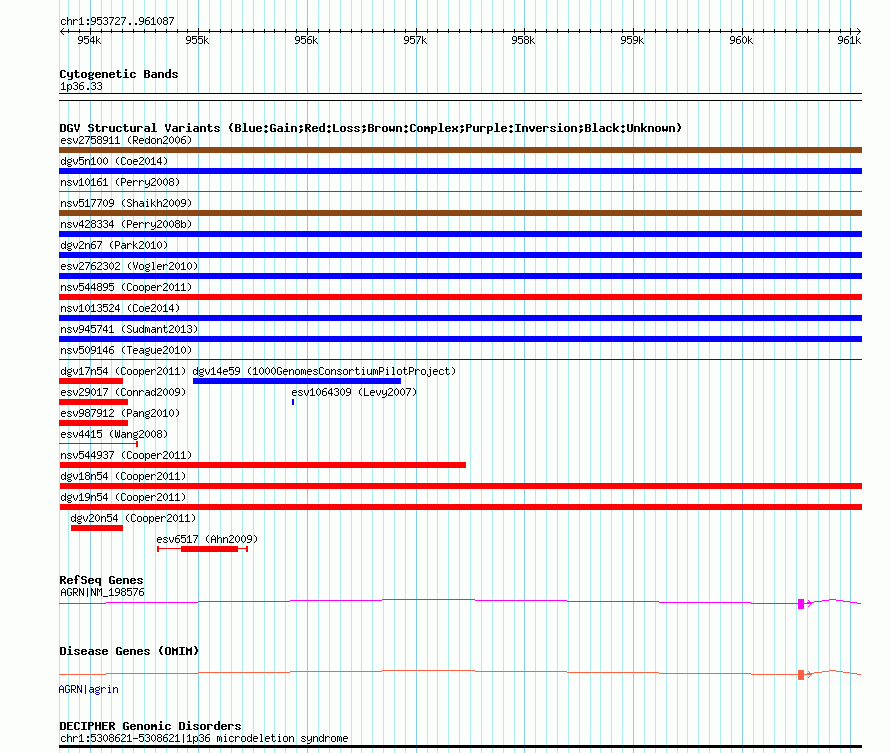Click the dgv20n54 (Cooper2011) label

133,518
